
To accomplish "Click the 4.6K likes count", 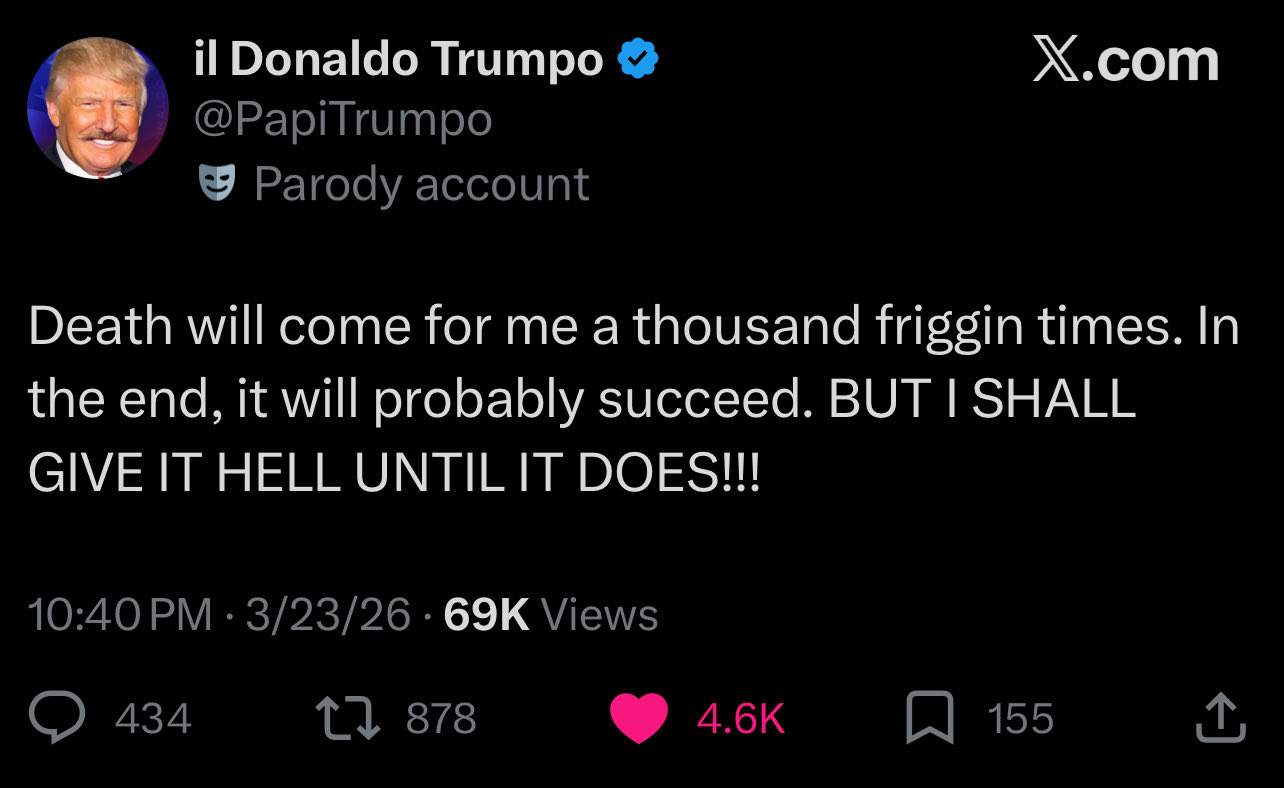I will click(x=740, y=719).
